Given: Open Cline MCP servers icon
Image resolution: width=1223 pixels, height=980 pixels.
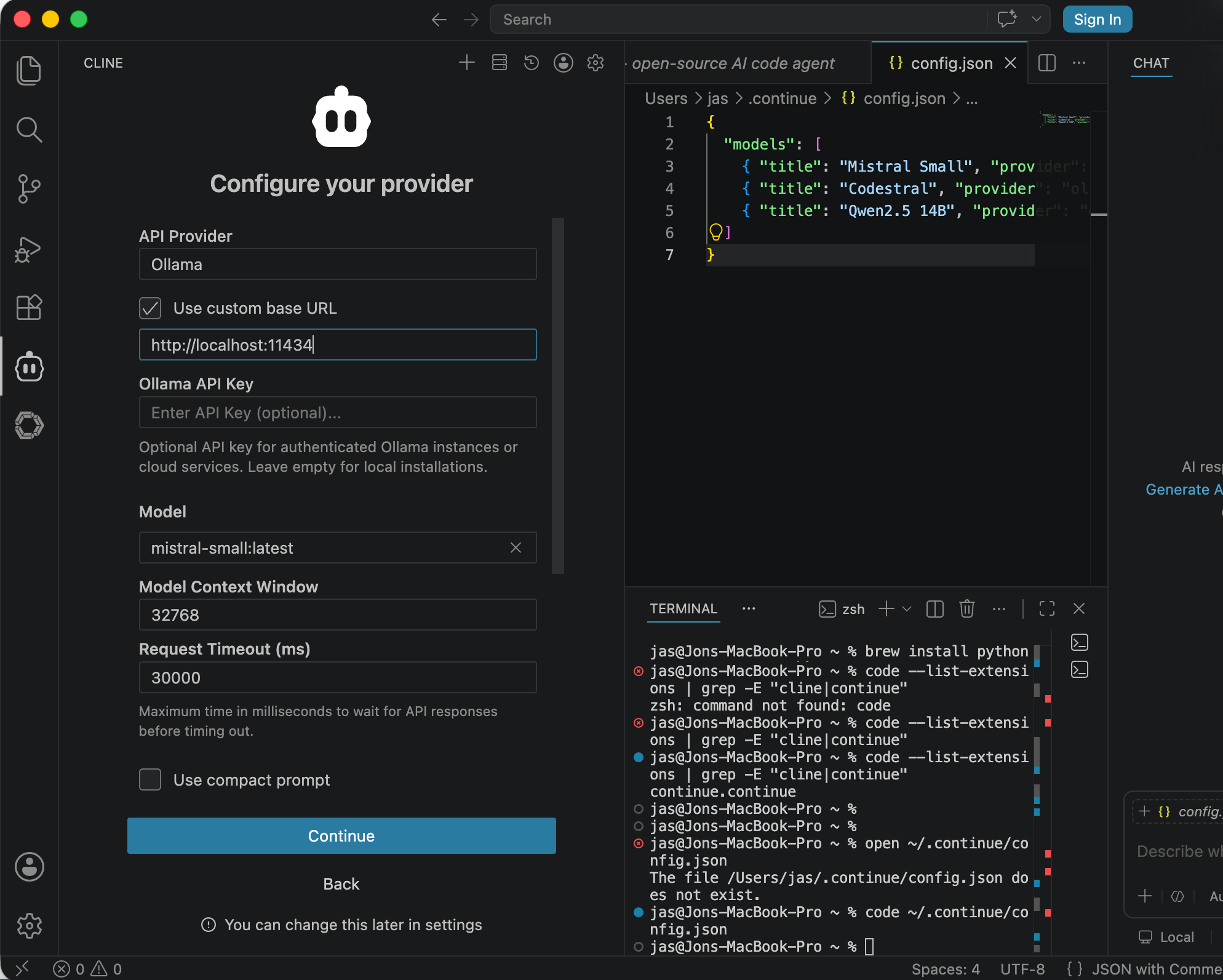Looking at the screenshot, I should 500,63.
